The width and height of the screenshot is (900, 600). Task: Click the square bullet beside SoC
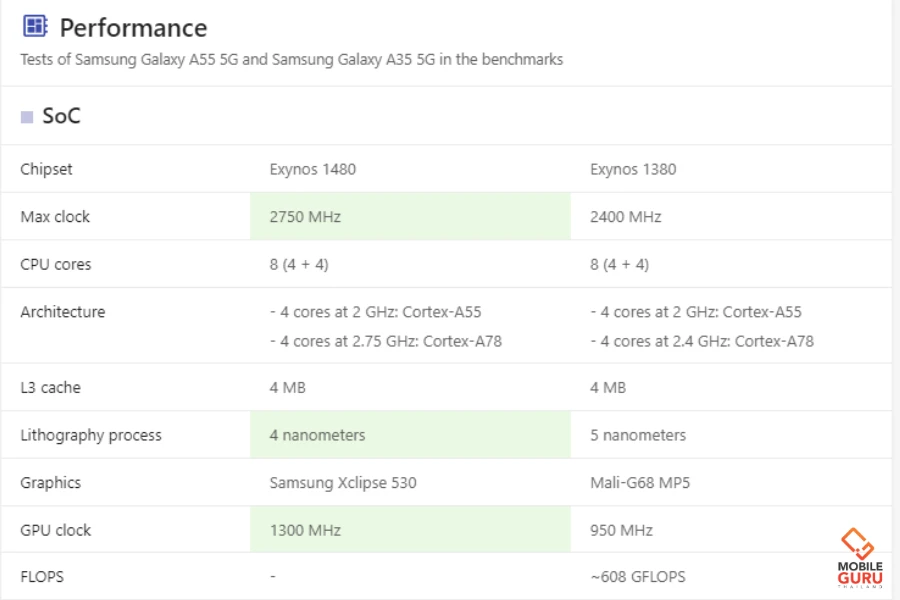(x=27, y=117)
